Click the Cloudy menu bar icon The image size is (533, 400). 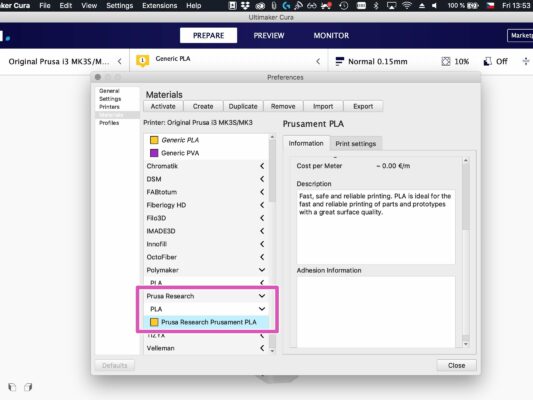coord(260,5)
